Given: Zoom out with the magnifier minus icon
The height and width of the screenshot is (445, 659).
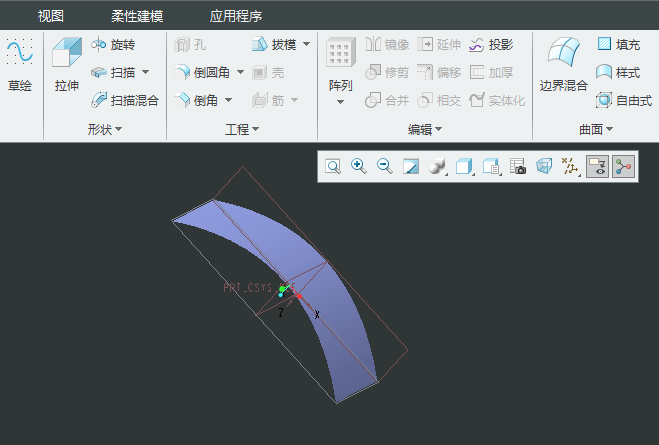Looking at the screenshot, I should tap(385, 166).
